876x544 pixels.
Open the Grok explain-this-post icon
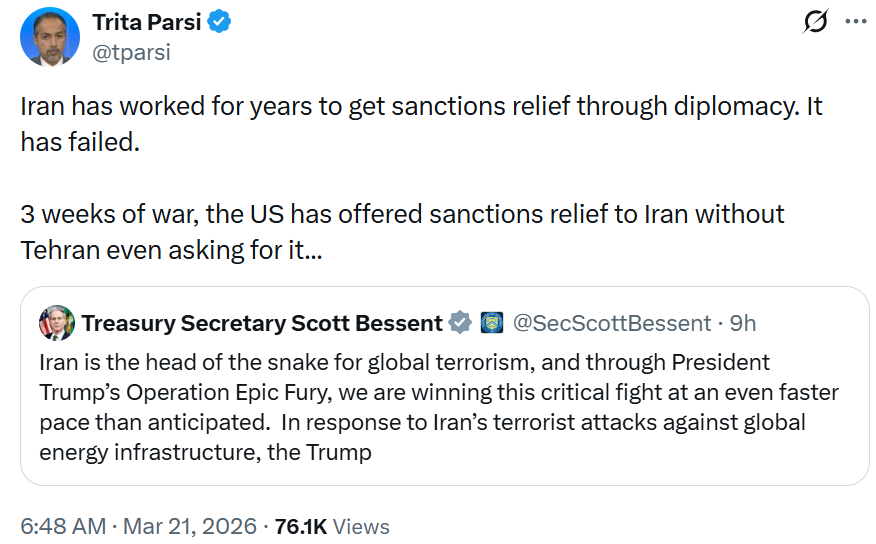point(816,22)
